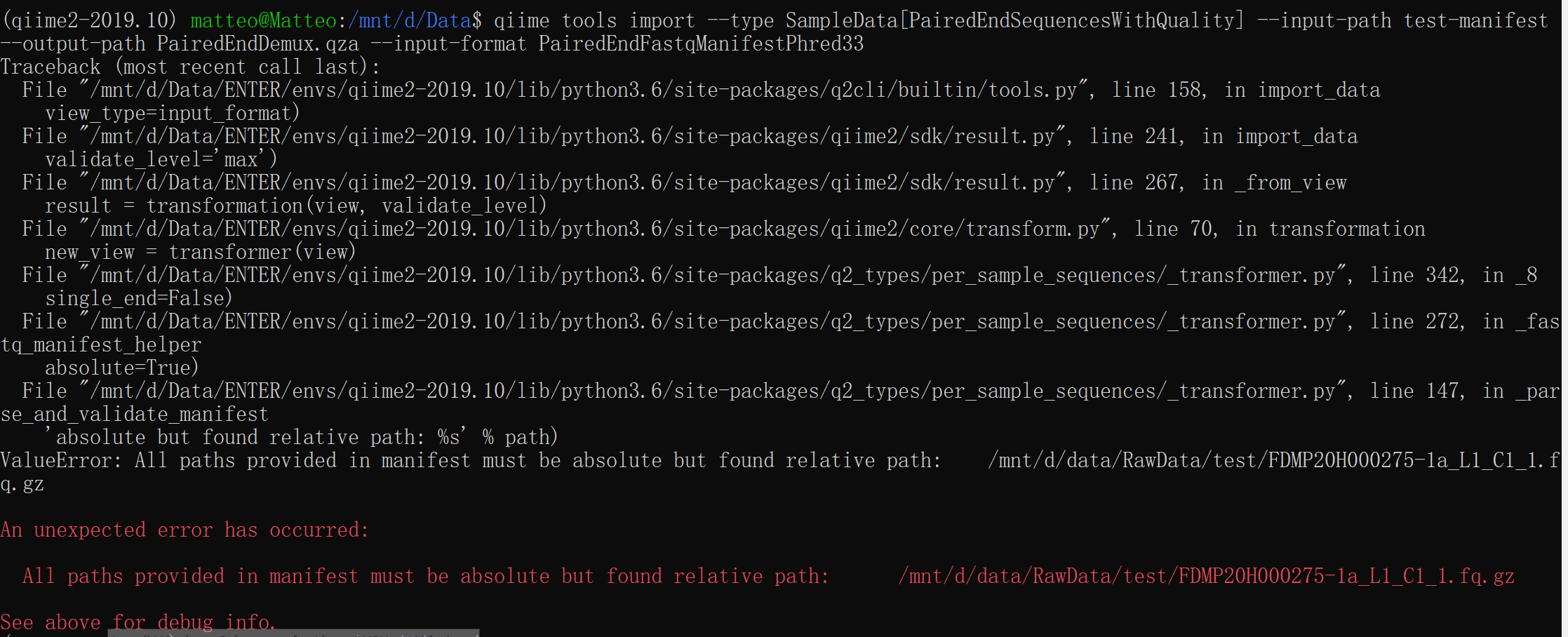
Task: Click the 'See above for debug info' line
Action: click(x=138, y=622)
